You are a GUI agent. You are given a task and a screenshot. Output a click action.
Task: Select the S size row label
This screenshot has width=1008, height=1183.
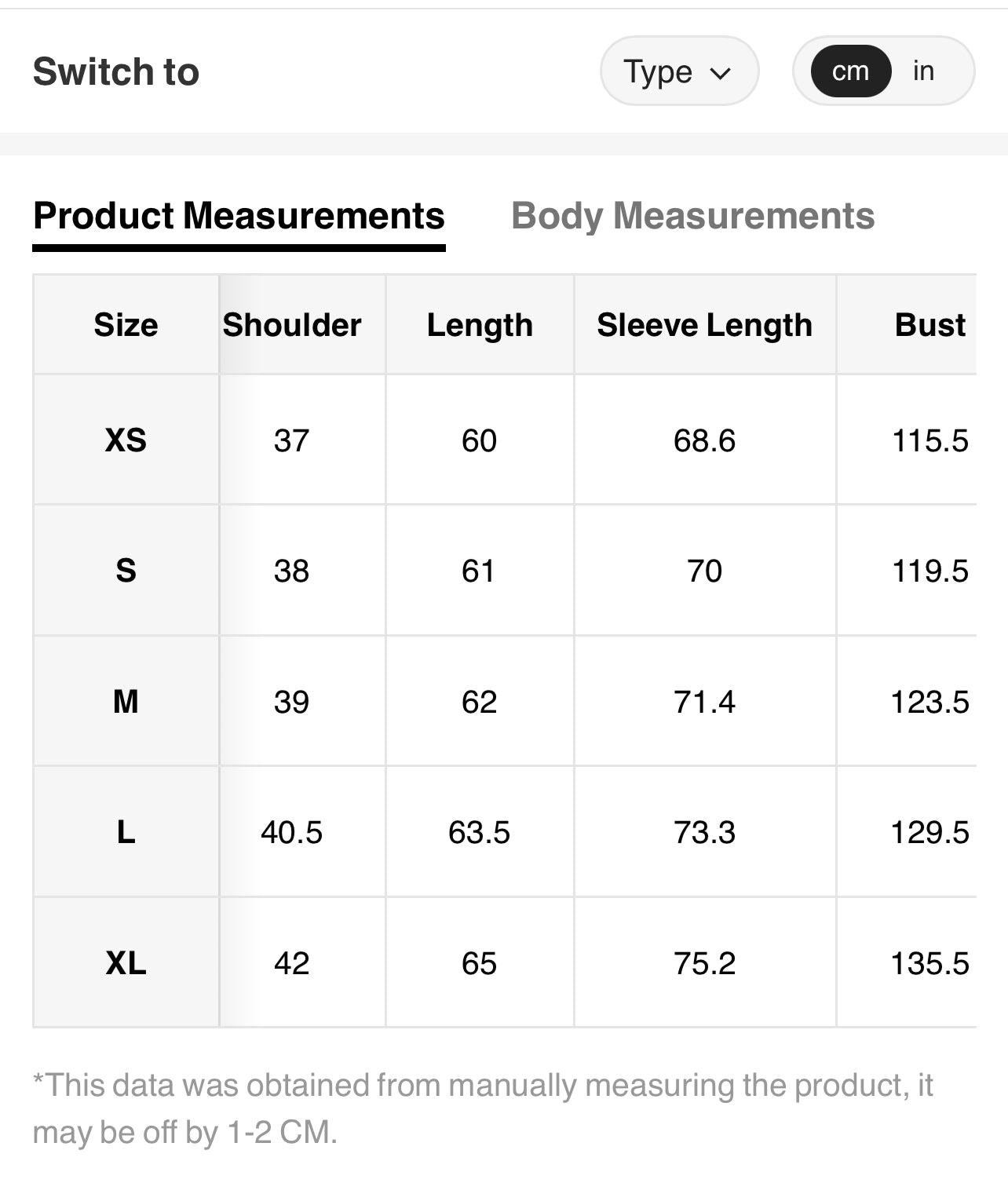click(126, 571)
